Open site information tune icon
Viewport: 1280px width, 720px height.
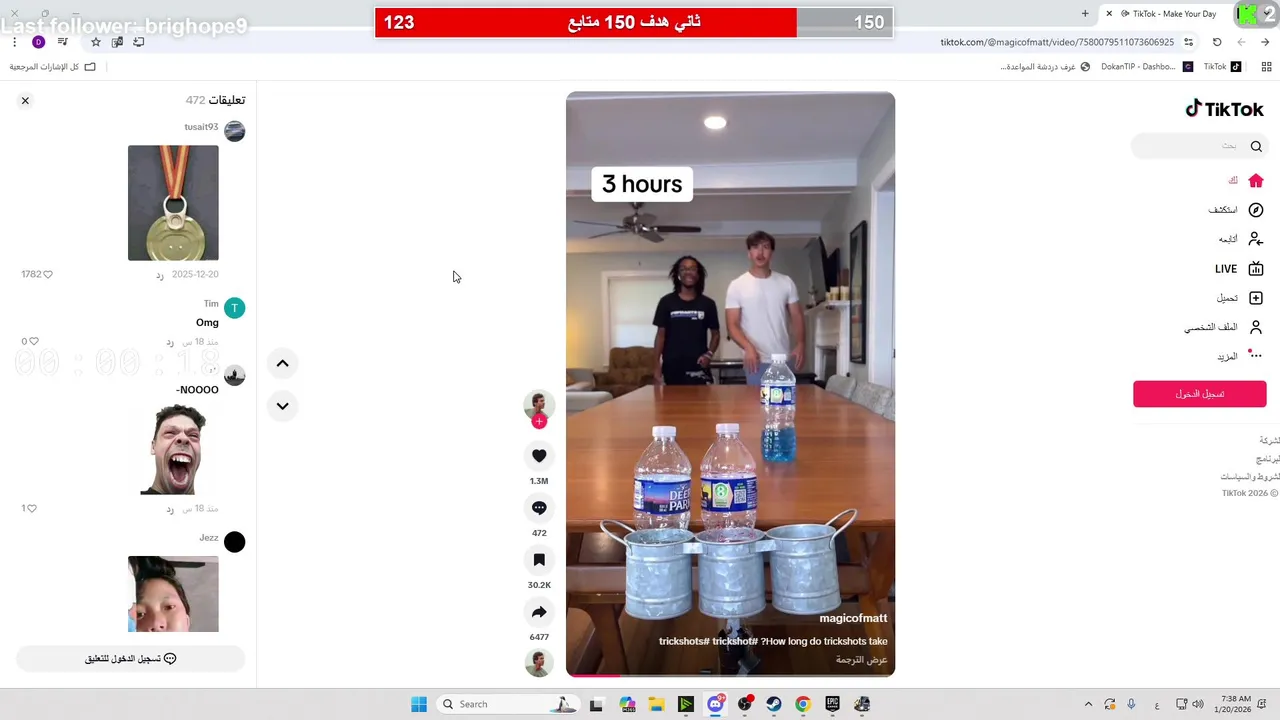click(1188, 42)
